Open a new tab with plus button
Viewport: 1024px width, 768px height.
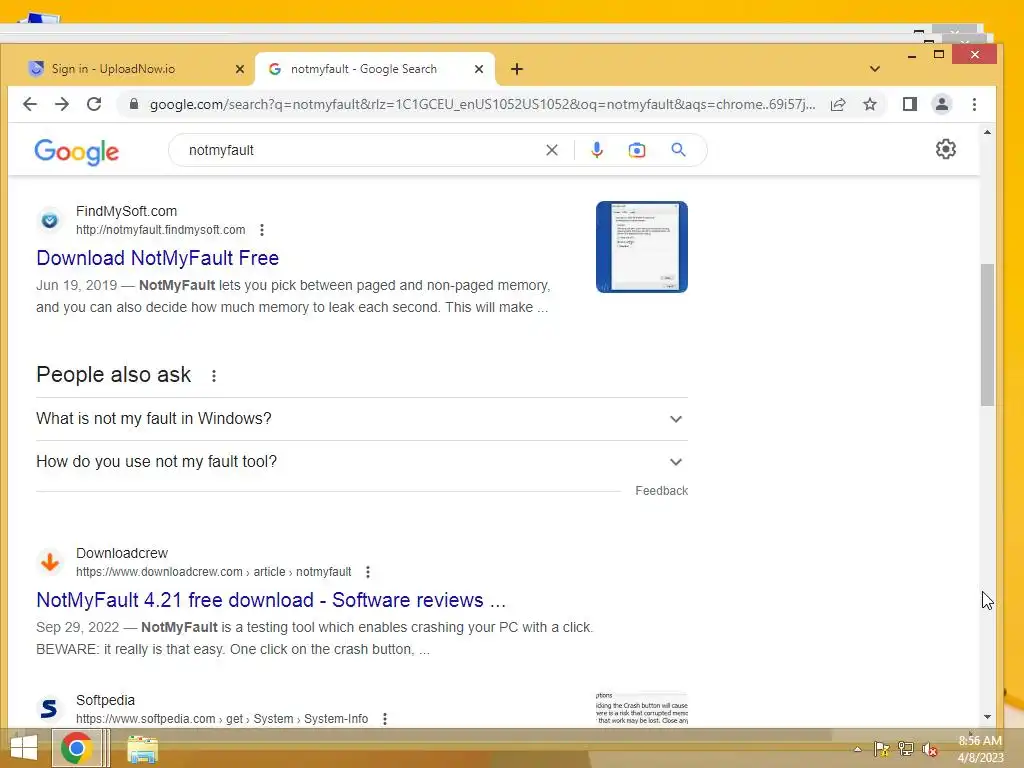pyautogui.click(x=517, y=69)
